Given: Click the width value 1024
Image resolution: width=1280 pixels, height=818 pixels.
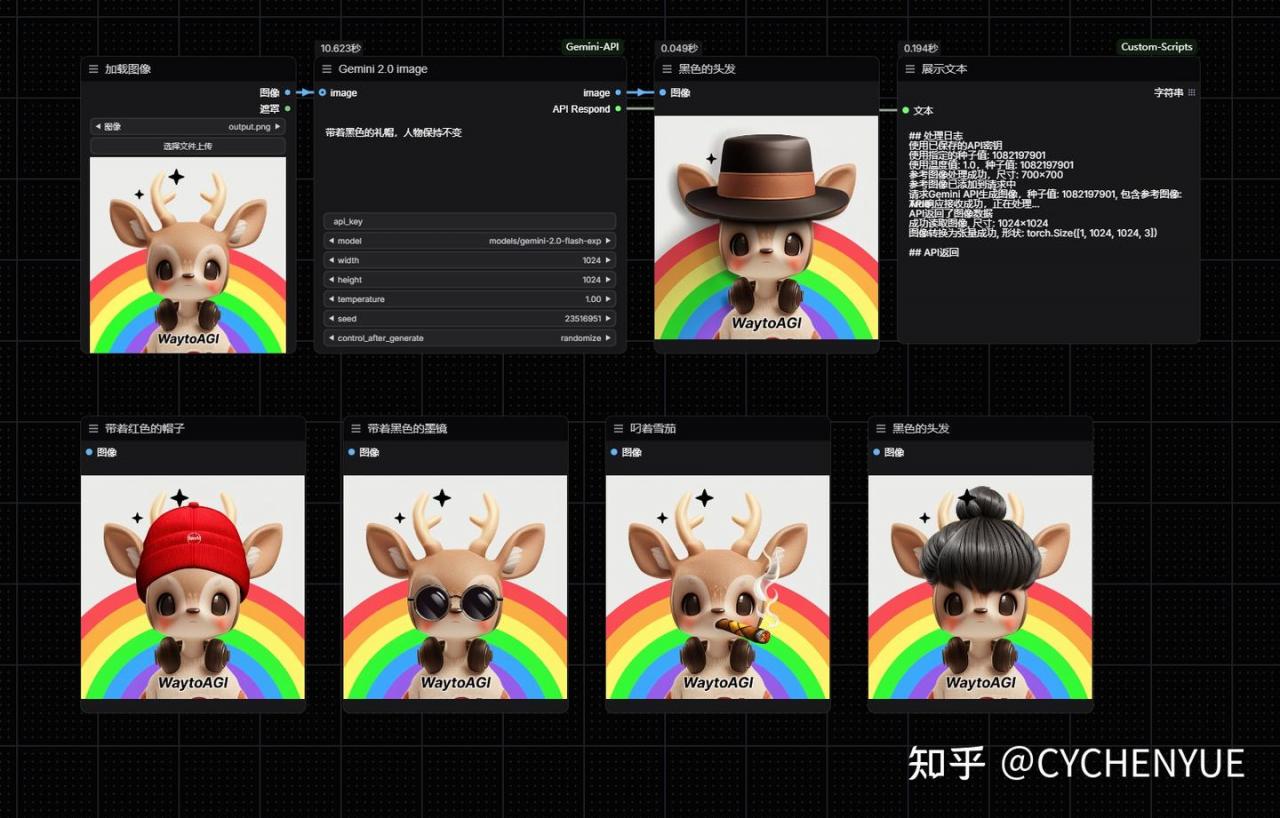Looking at the screenshot, I should click(592, 260).
